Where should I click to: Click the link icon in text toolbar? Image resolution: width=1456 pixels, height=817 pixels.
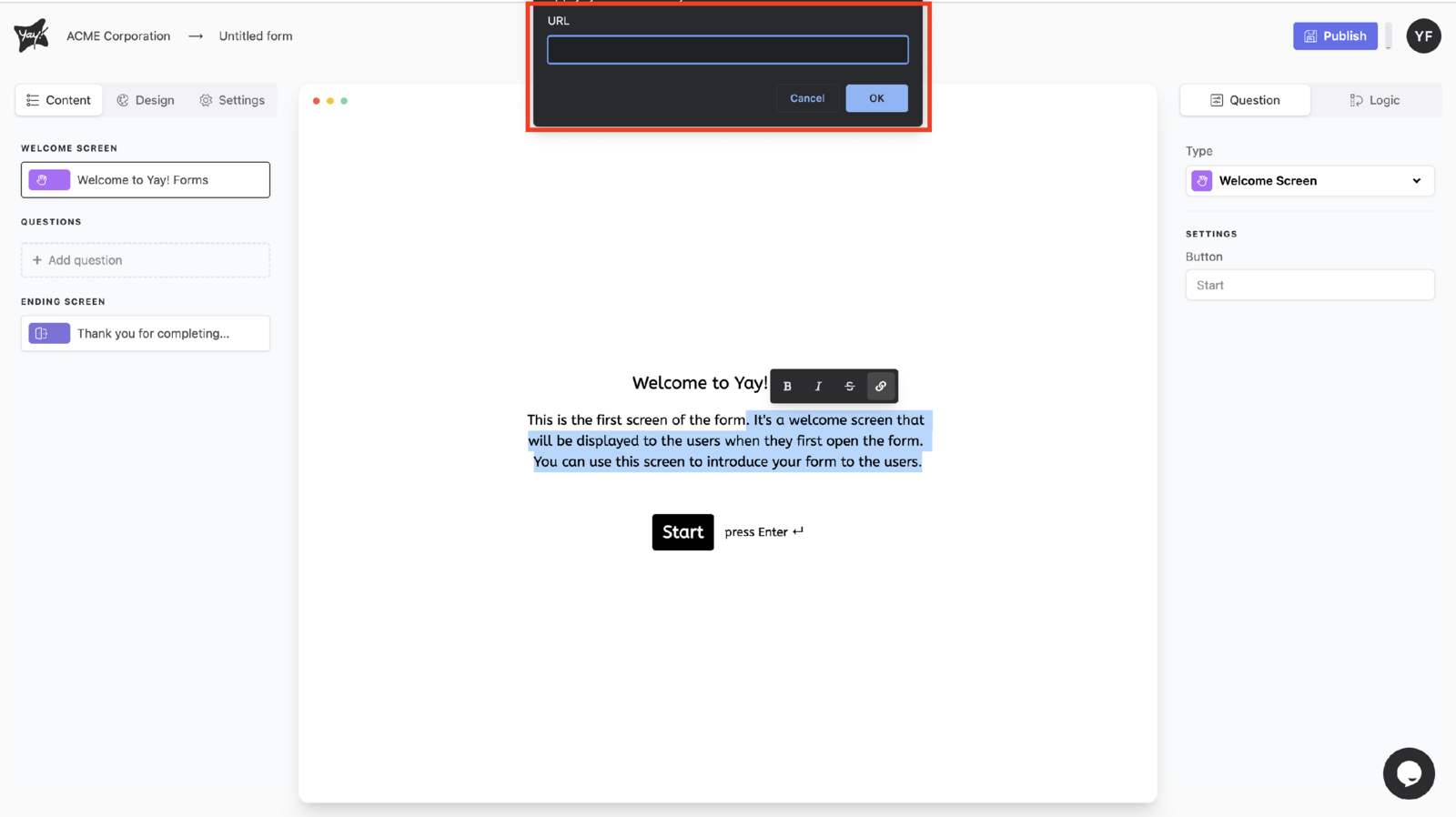pyautogui.click(x=881, y=387)
